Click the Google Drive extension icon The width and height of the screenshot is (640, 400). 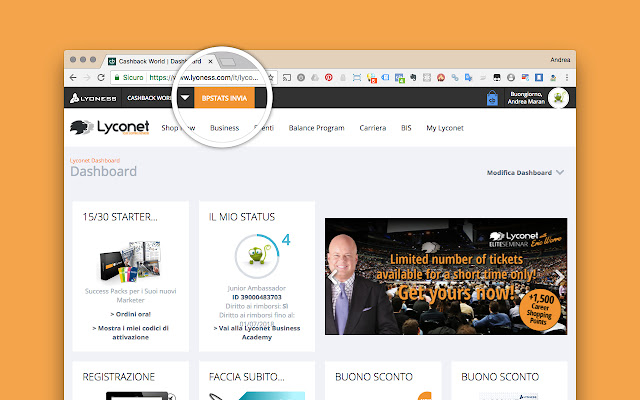click(315, 77)
